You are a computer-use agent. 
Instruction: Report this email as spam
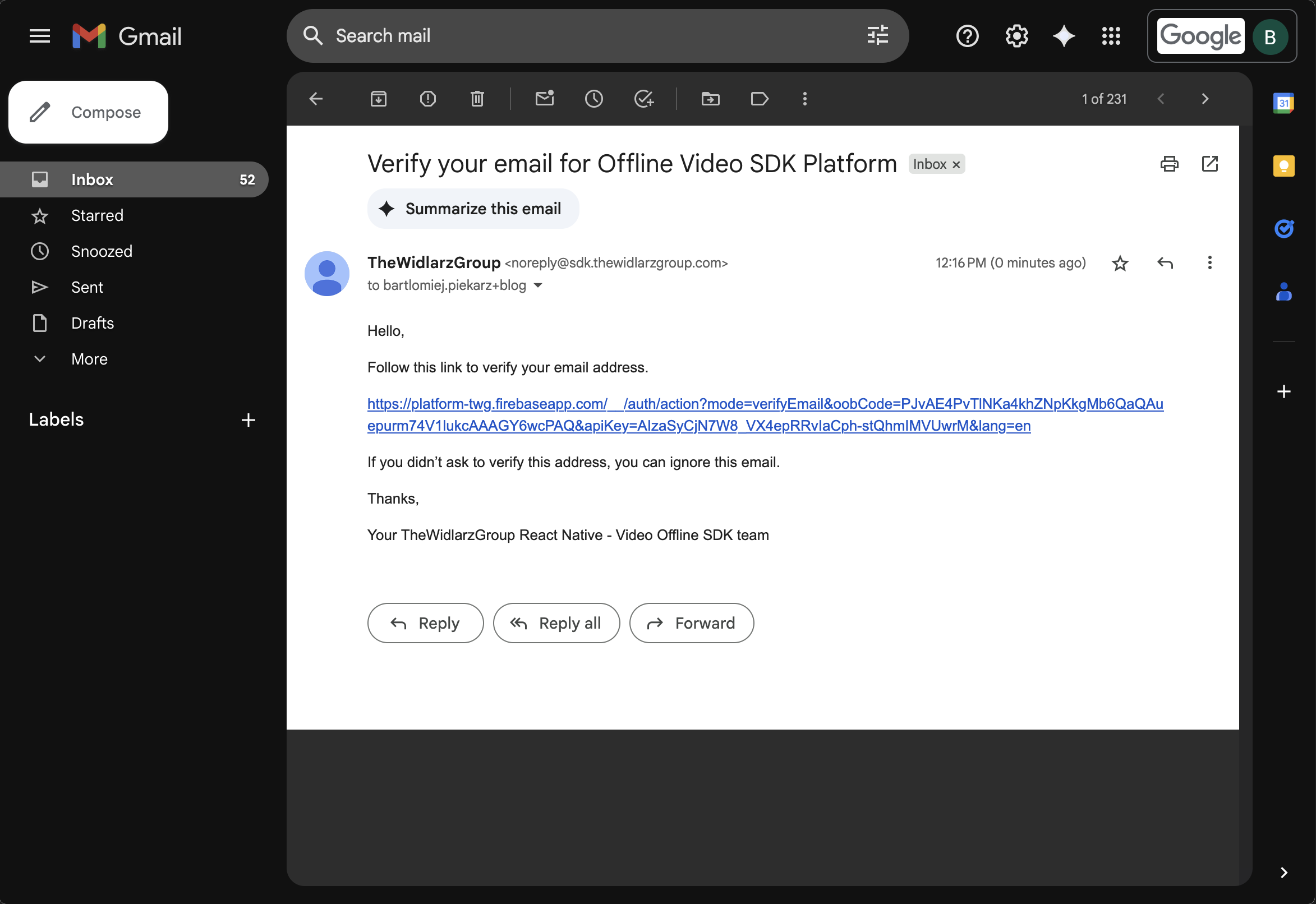[427, 99]
